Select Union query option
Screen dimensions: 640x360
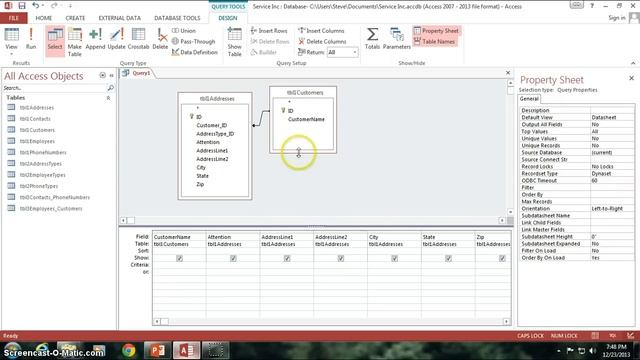pyautogui.click(x=184, y=31)
